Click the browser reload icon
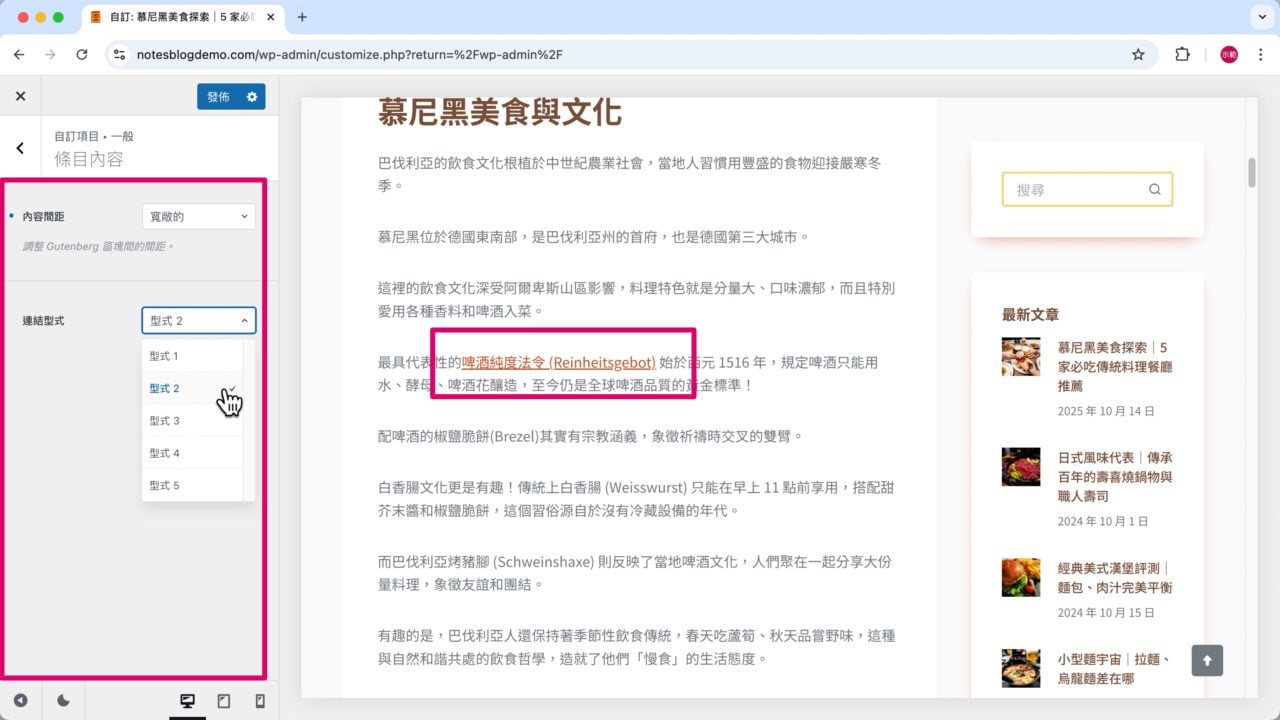This screenshot has width=1280, height=720. point(83,55)
